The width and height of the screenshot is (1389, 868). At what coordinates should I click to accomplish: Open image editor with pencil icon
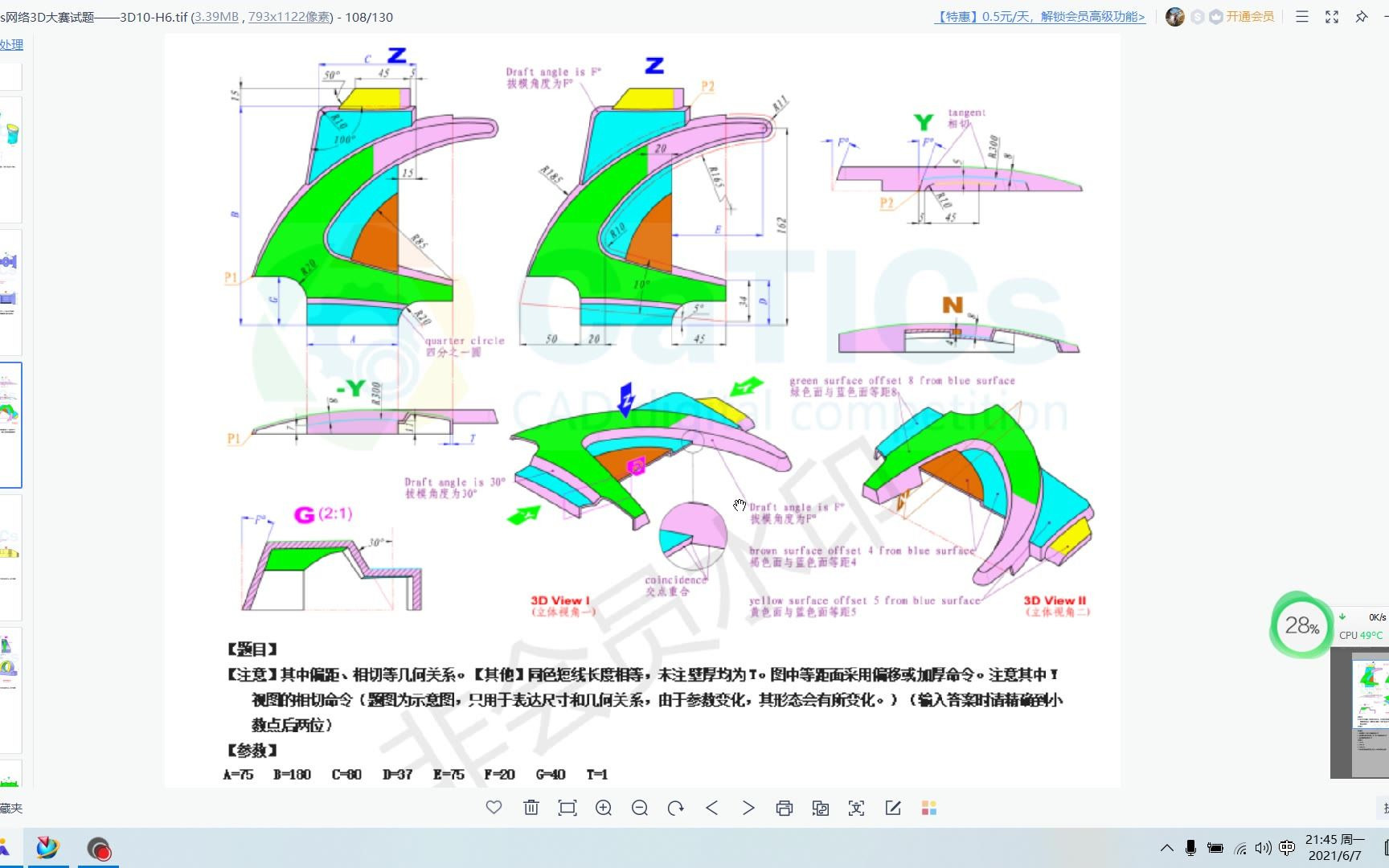[893, 808]
